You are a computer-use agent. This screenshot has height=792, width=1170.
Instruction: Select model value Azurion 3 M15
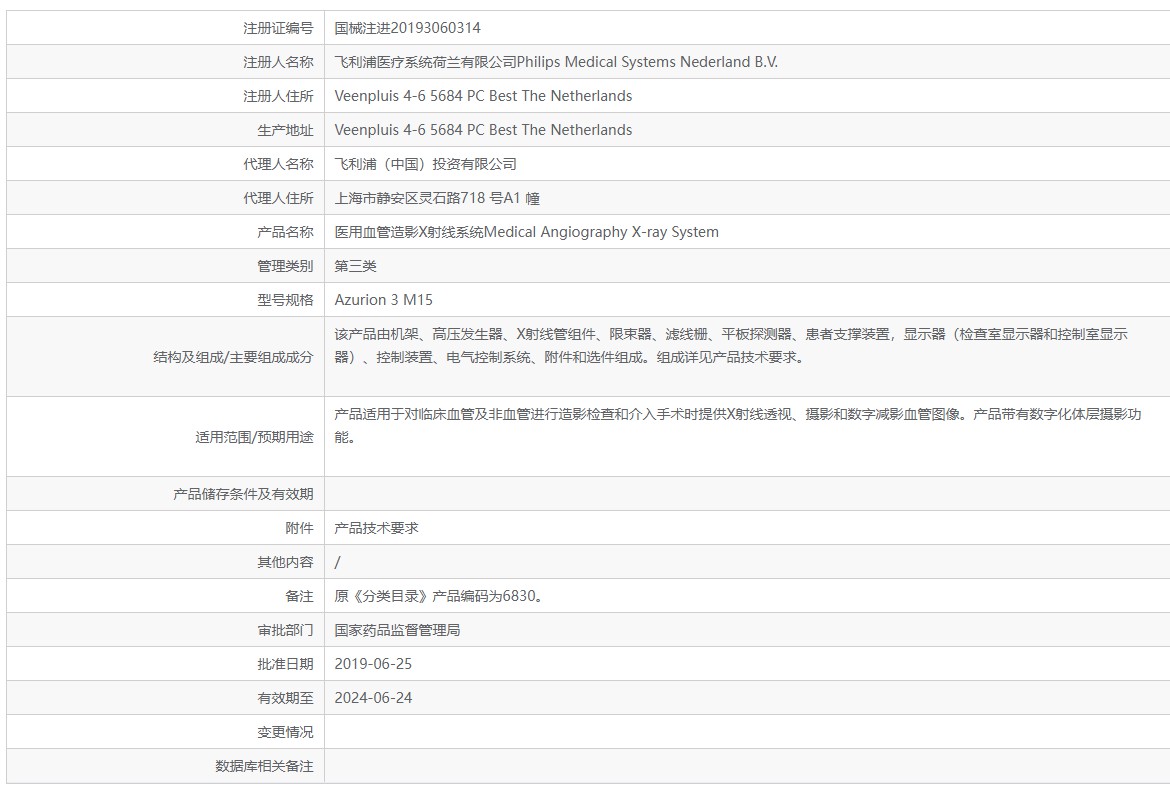[x=384, y=300]
